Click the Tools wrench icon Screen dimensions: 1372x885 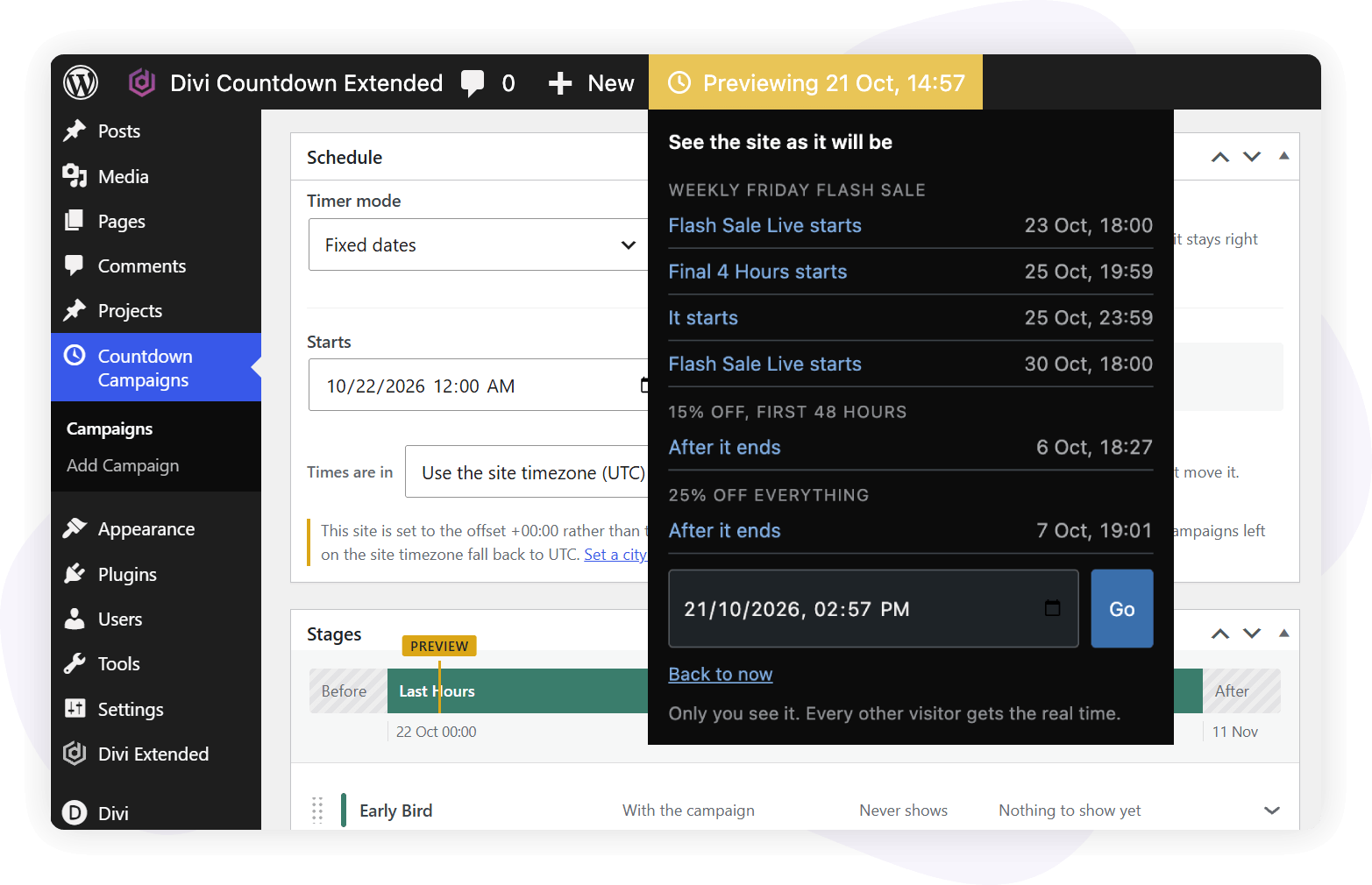click(75, 663)
